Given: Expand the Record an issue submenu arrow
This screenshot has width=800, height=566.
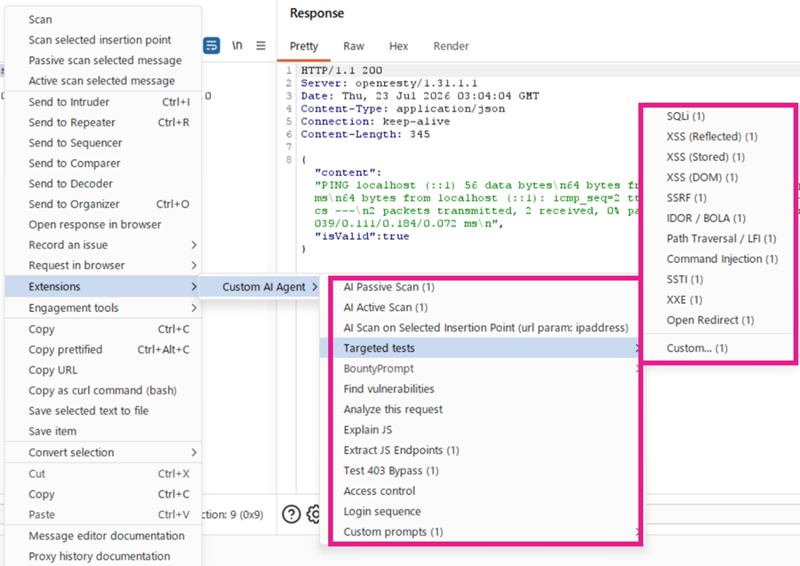Looking at the screenshot, I should pyautogui.click(x=194, y=245).
